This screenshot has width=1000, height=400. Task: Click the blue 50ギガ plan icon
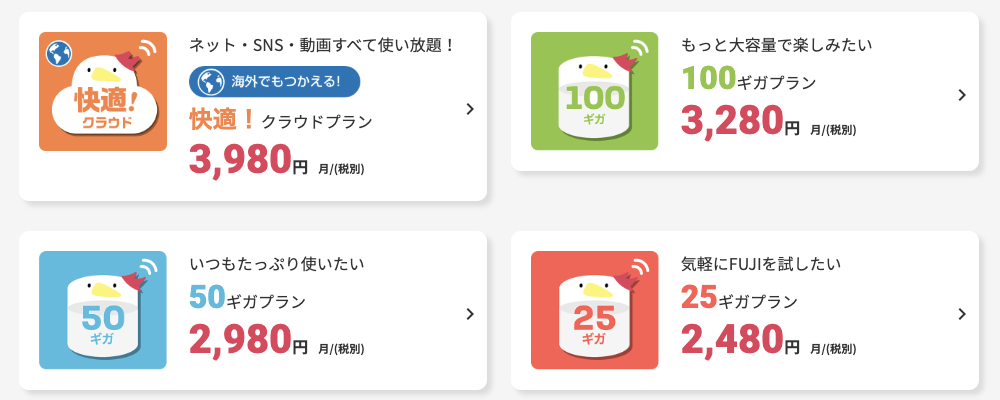click(103, 310)
